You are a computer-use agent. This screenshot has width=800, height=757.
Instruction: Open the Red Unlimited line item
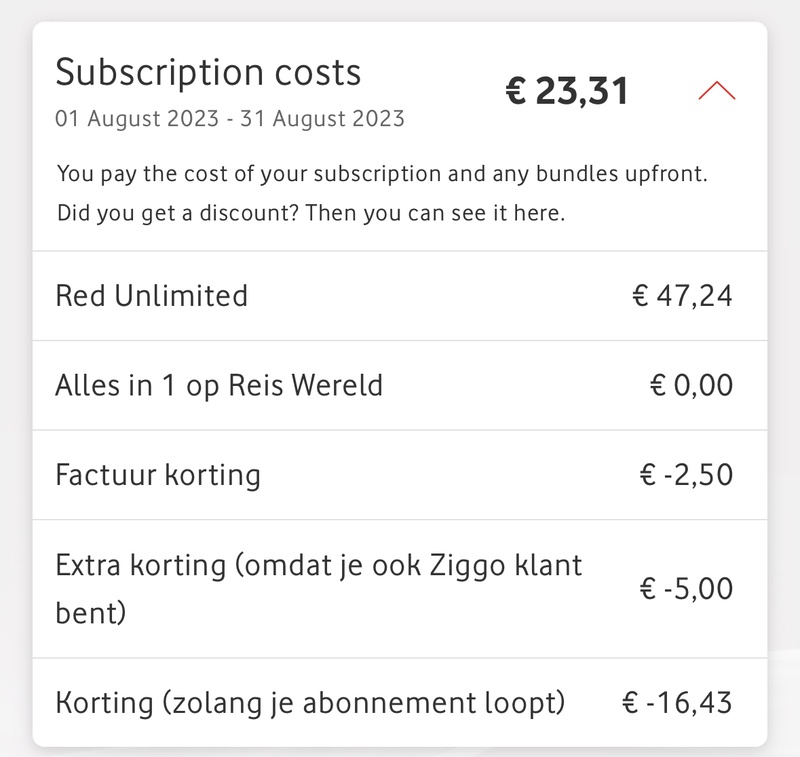(151, 296)
